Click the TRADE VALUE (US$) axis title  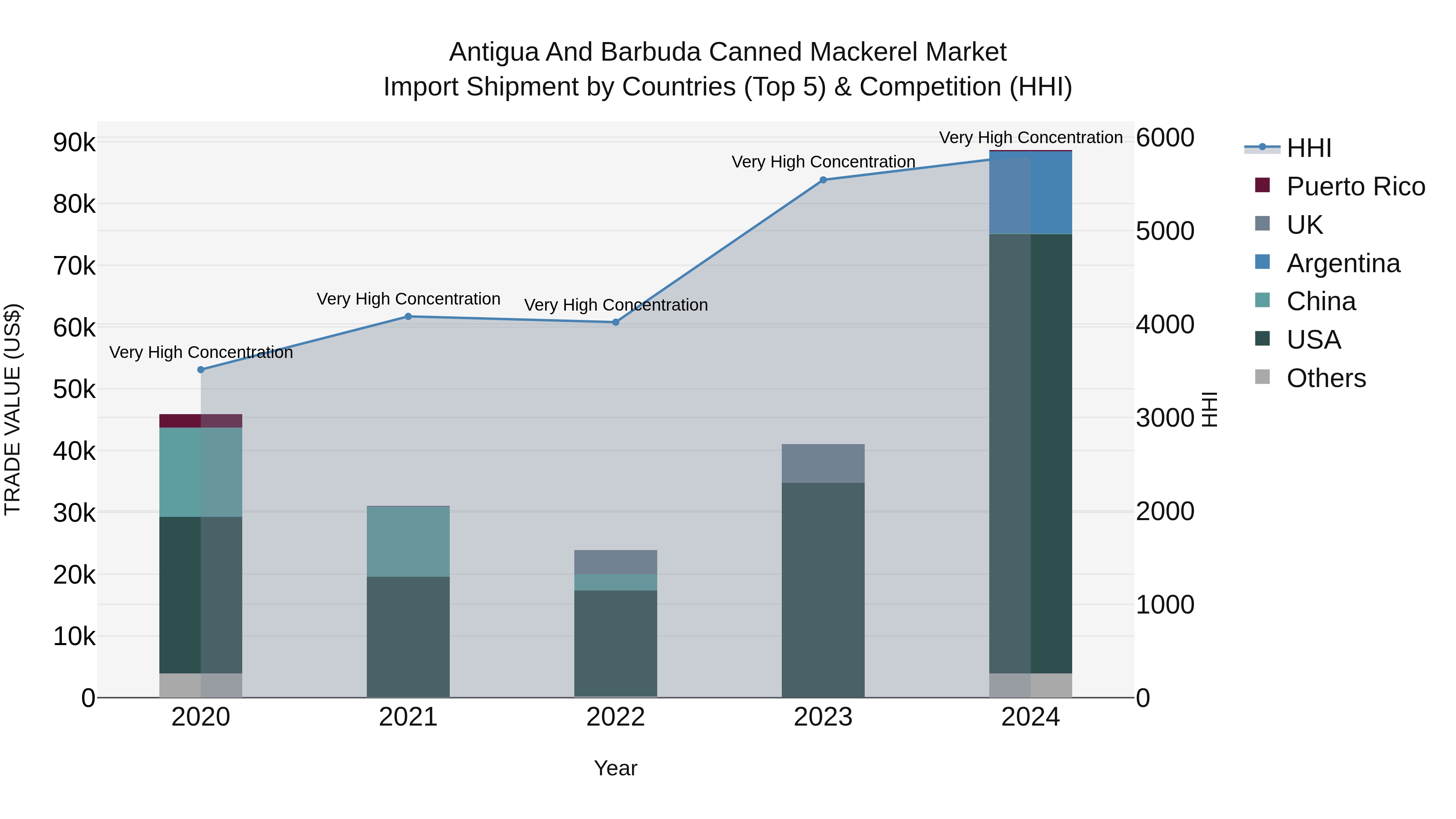tap(13, 409)
